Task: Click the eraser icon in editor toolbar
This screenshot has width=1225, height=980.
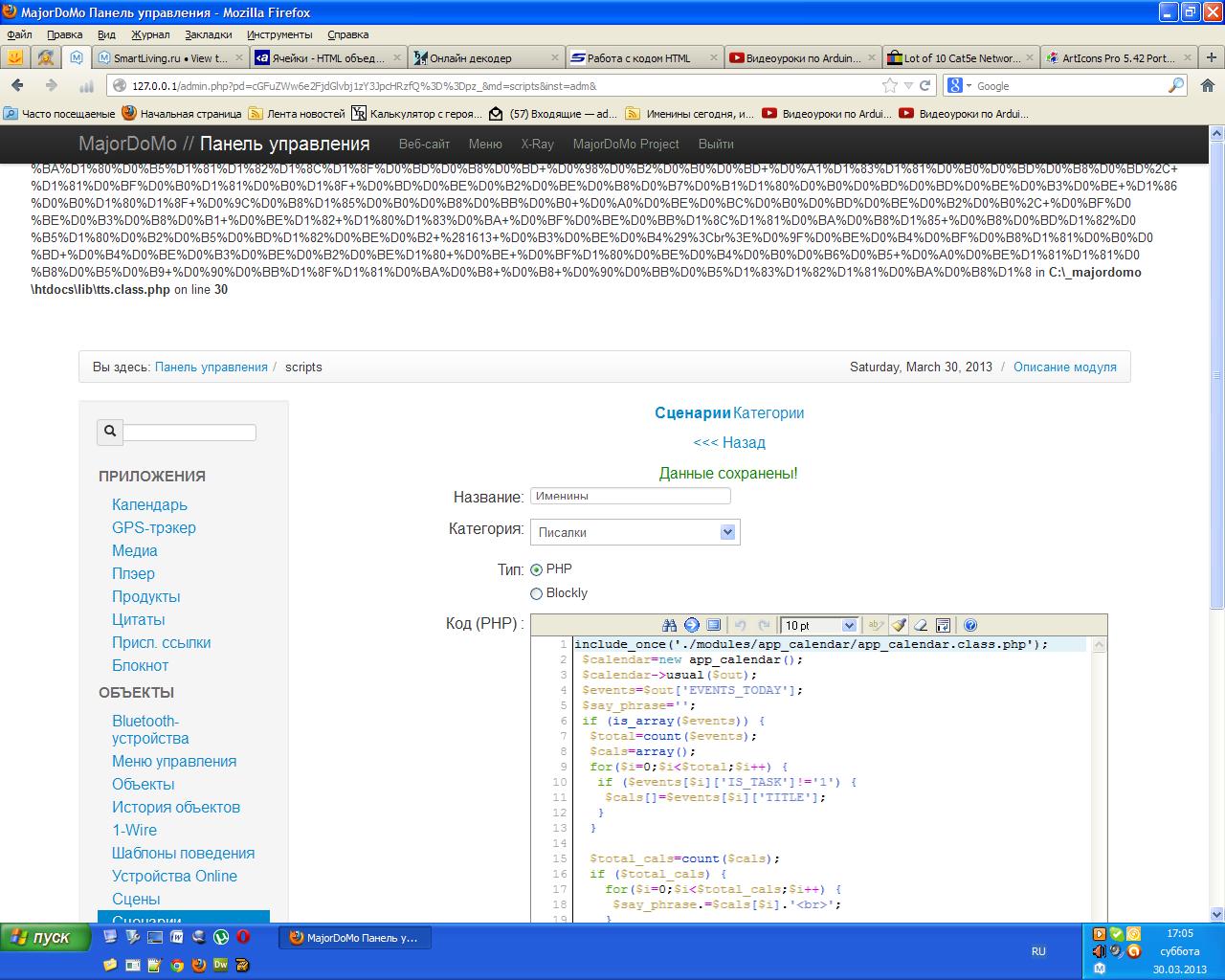Action: [921, 625]
